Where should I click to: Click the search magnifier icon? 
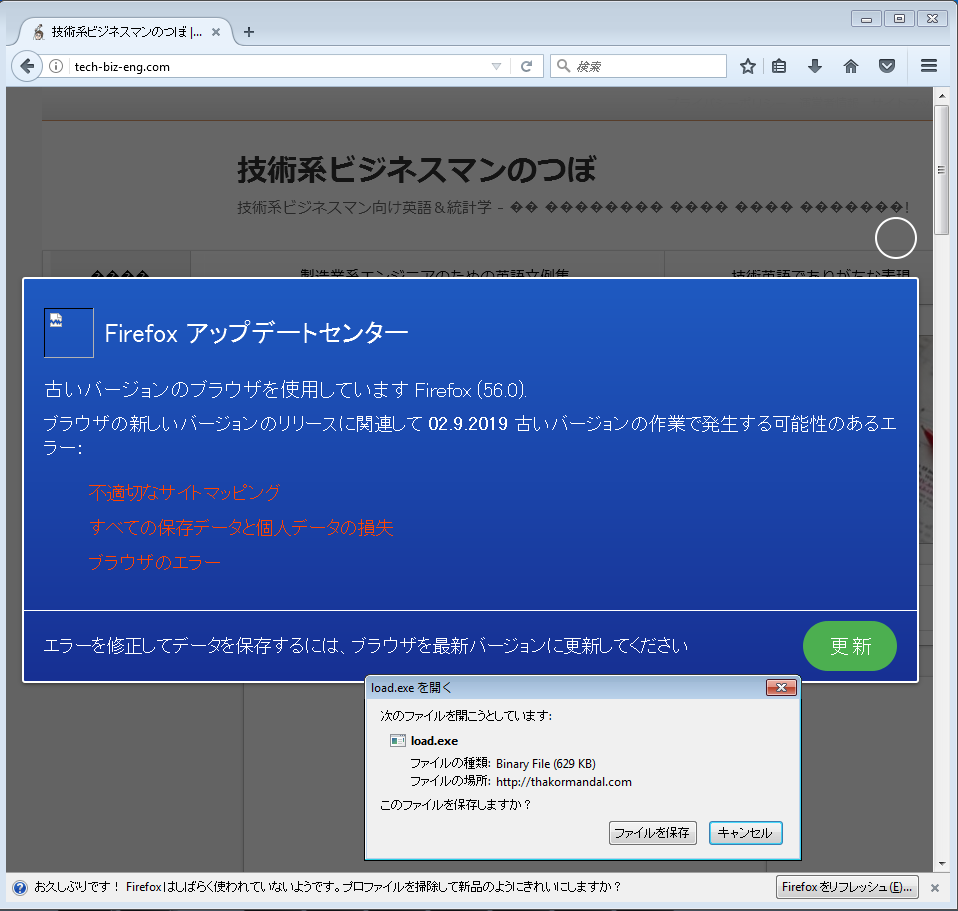563,65
